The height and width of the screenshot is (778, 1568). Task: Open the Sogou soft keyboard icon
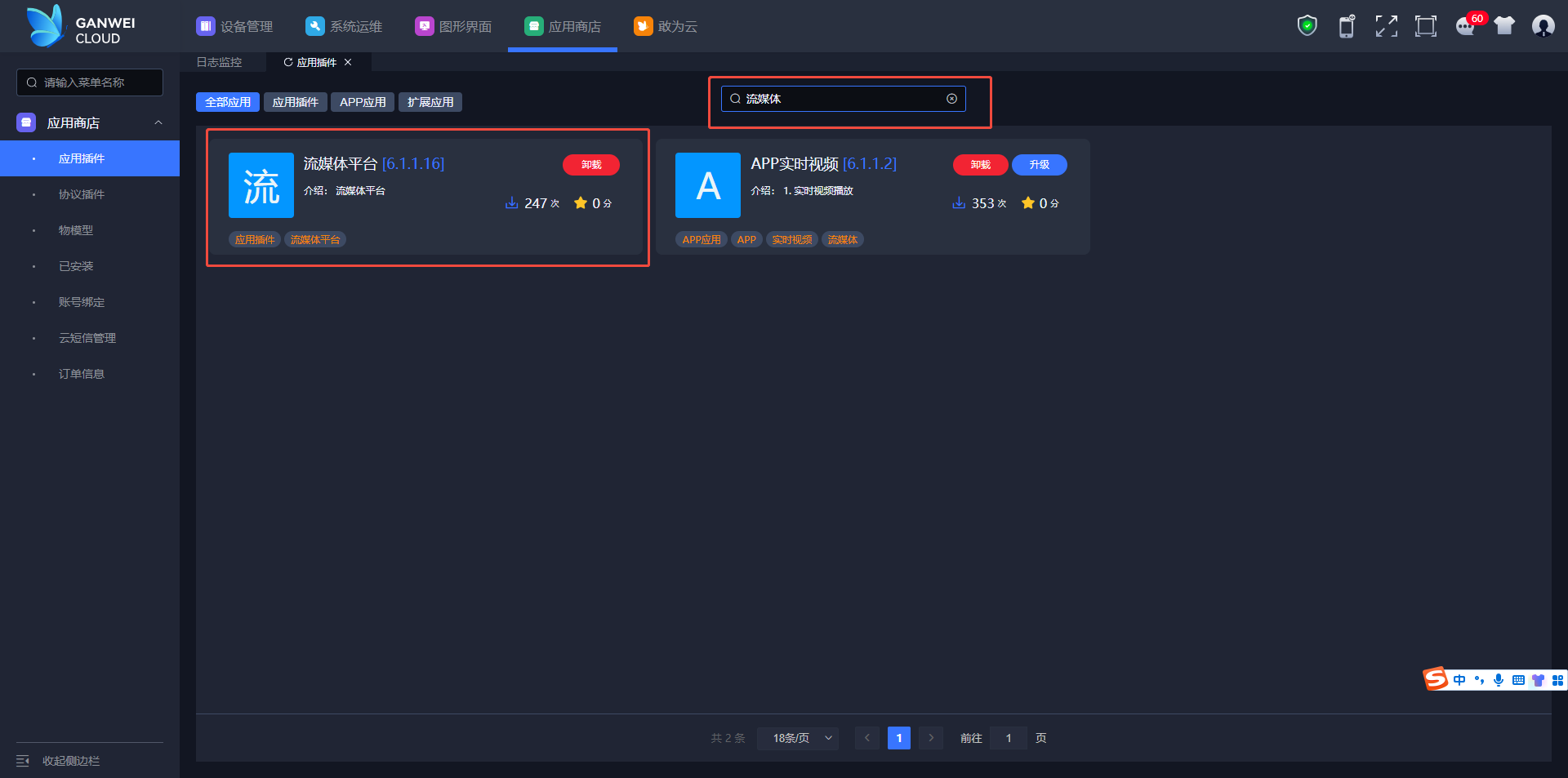(1518, 680)
